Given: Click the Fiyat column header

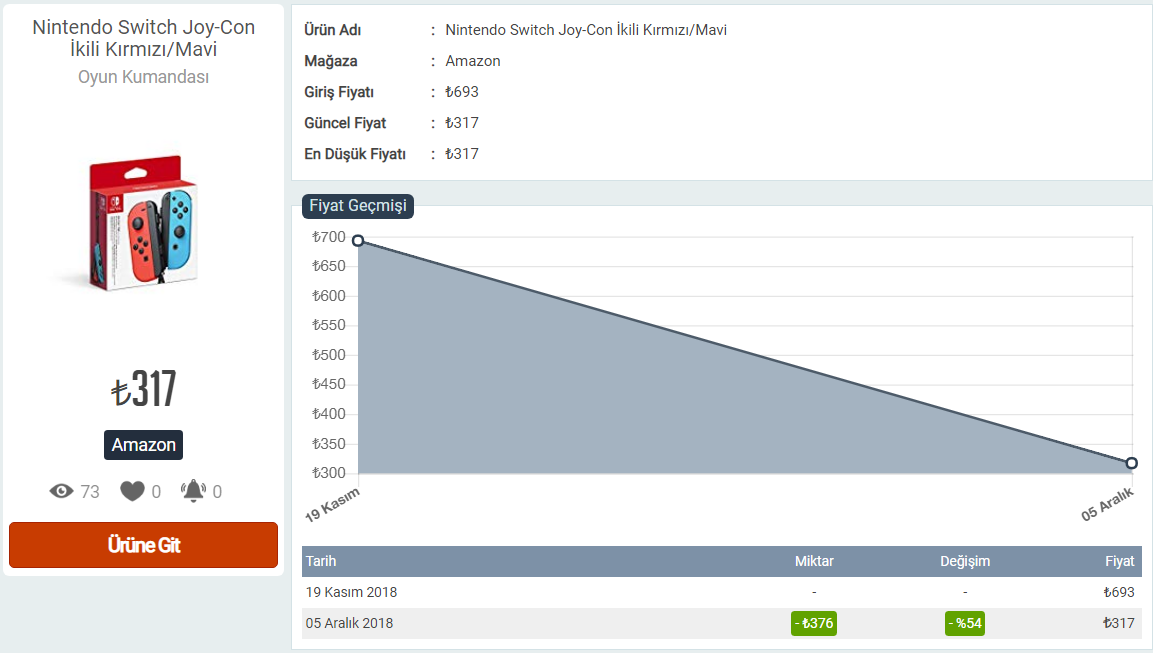Looking at the screenshot, I should click(1119, 561).
